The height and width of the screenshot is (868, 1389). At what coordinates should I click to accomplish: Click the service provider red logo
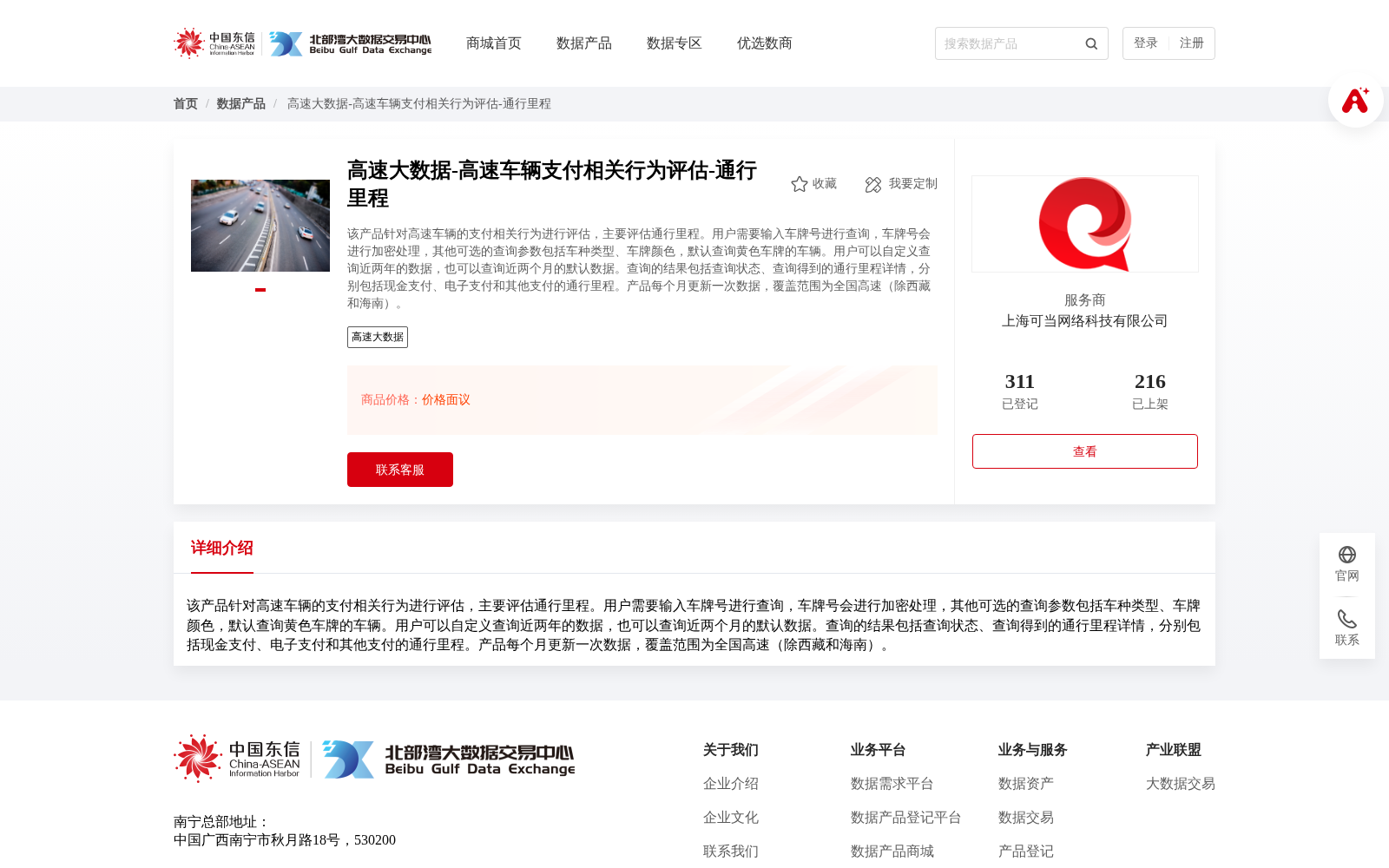click(1085, 224)
